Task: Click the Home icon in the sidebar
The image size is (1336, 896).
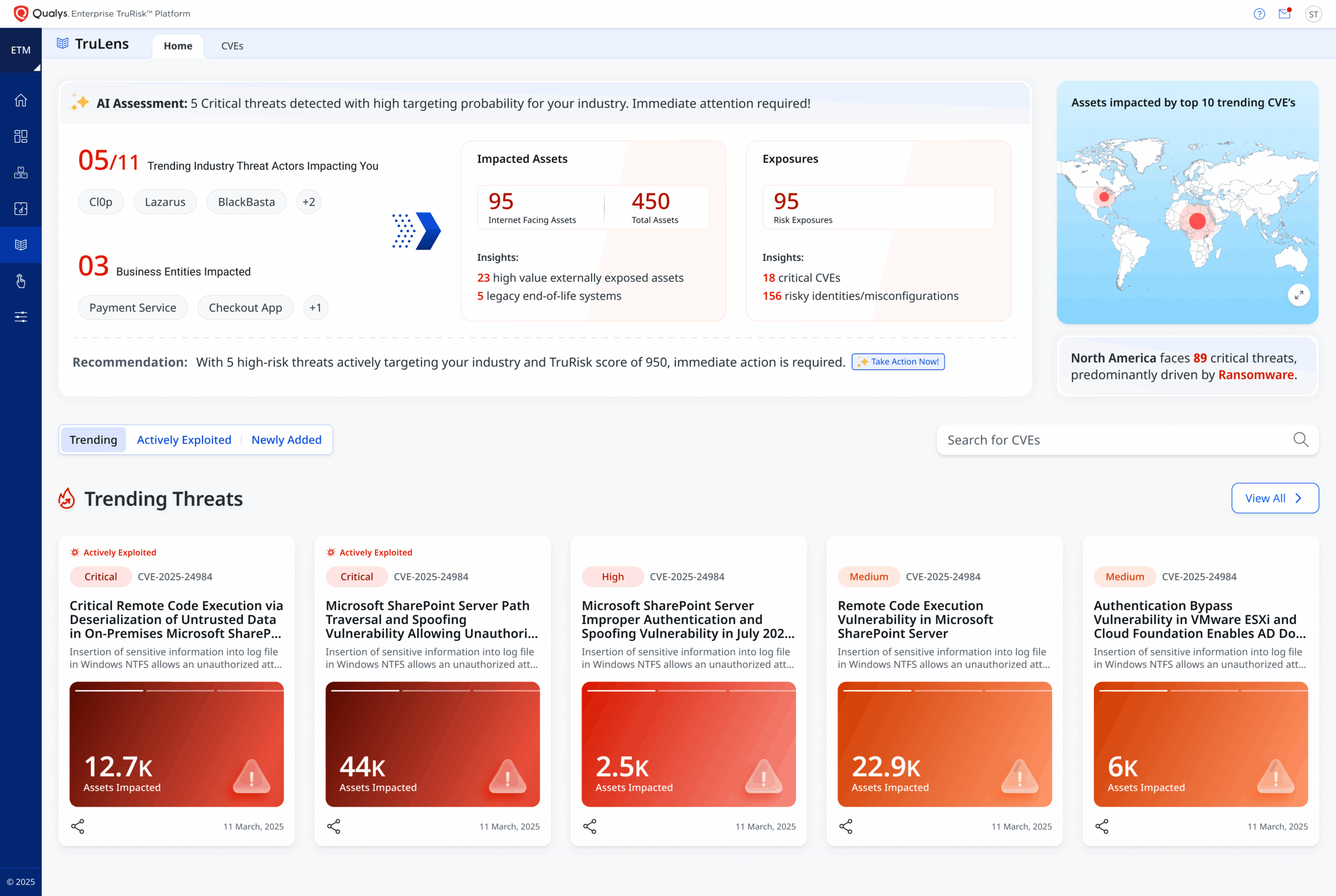Action: (x=20, y=101)
